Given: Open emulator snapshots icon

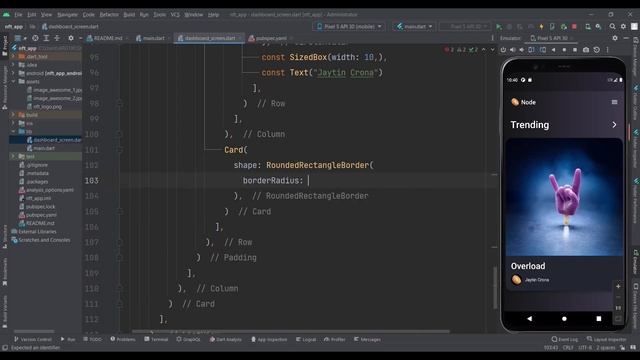Looking at the screenshot, I should (x=597, y=50).
